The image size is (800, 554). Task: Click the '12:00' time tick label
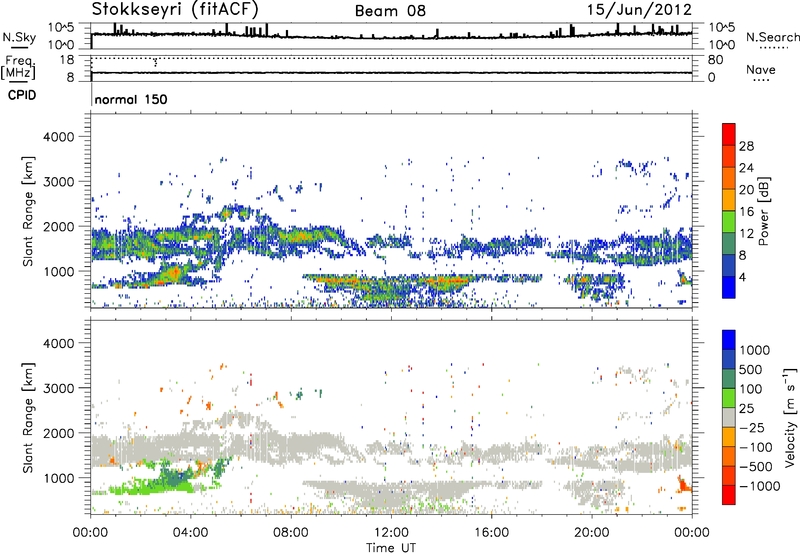pos(391,533)
